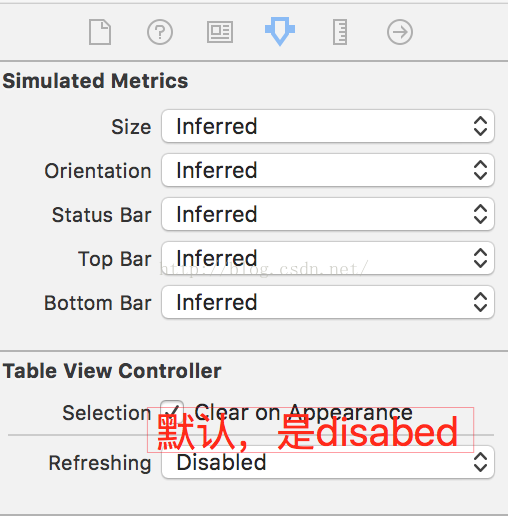Image resolution: width=508 pixels, height=516 pixels.
Task: Click the Clear on Appearance label
Action: (x=304, y=413)
